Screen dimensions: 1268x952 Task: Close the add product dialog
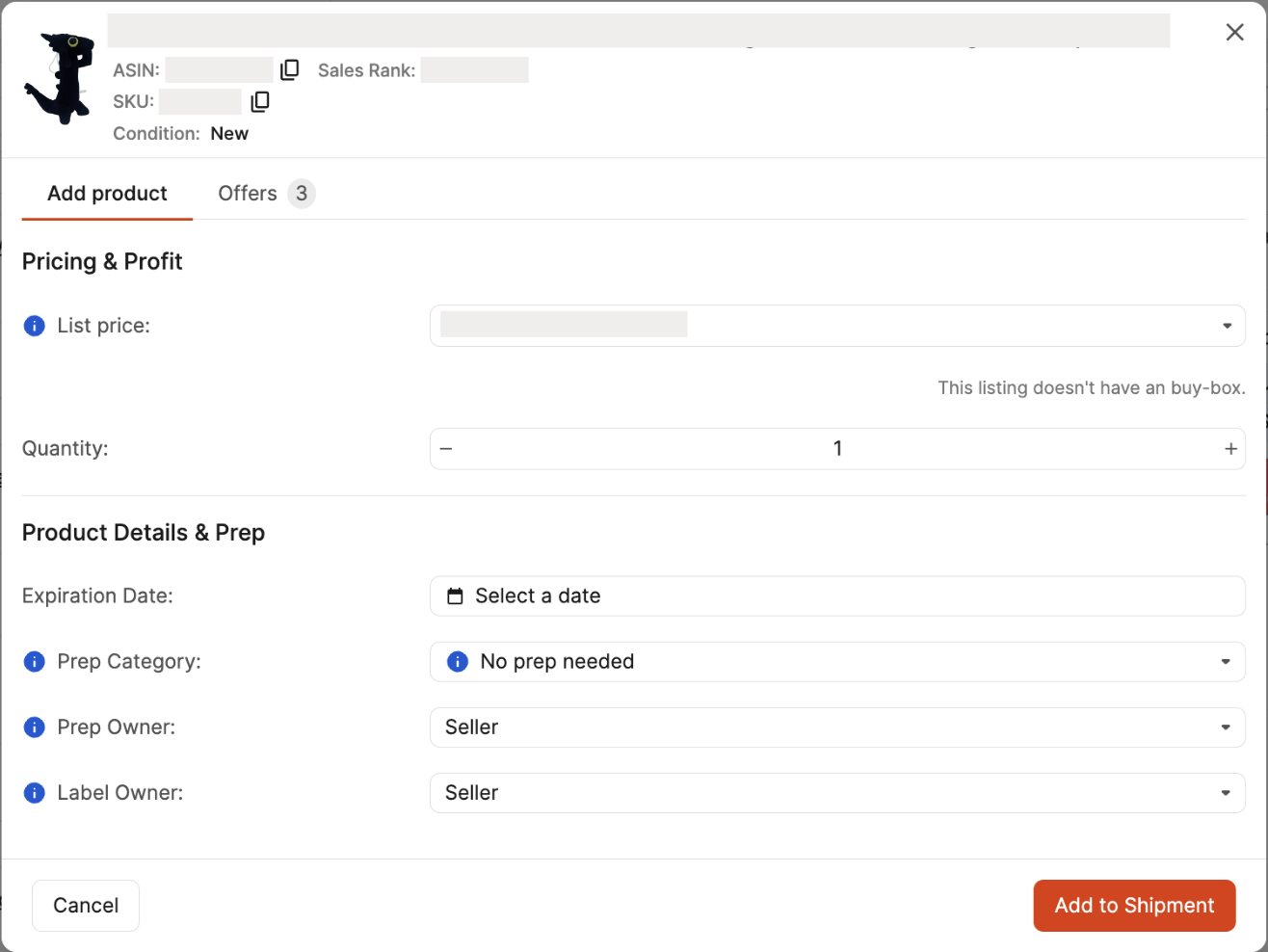coord(1234,32)
